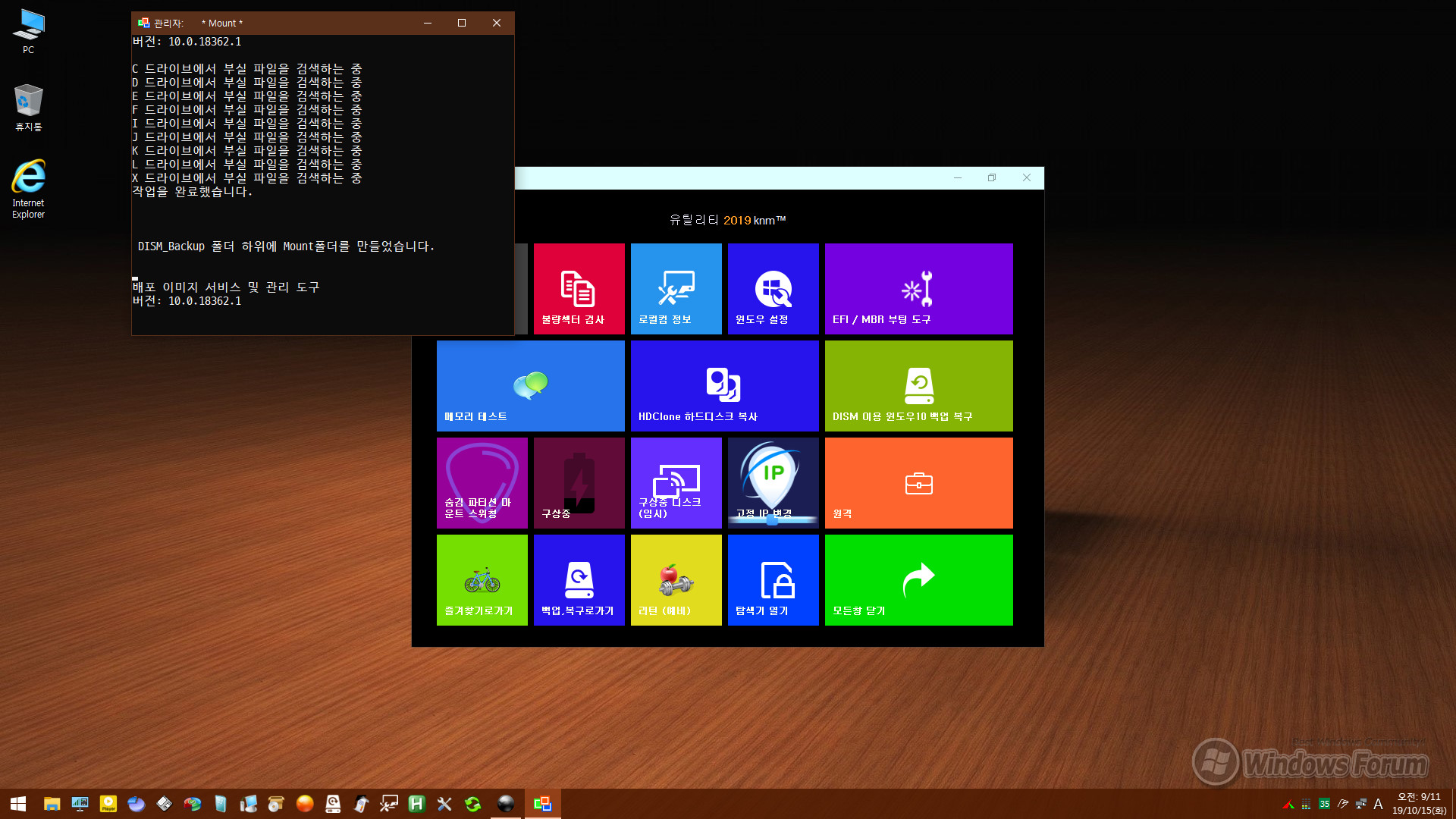Open the Windows Start menu
This screenshot has height=819, width=1456.
pyautogui.click(x=18, y=803)
